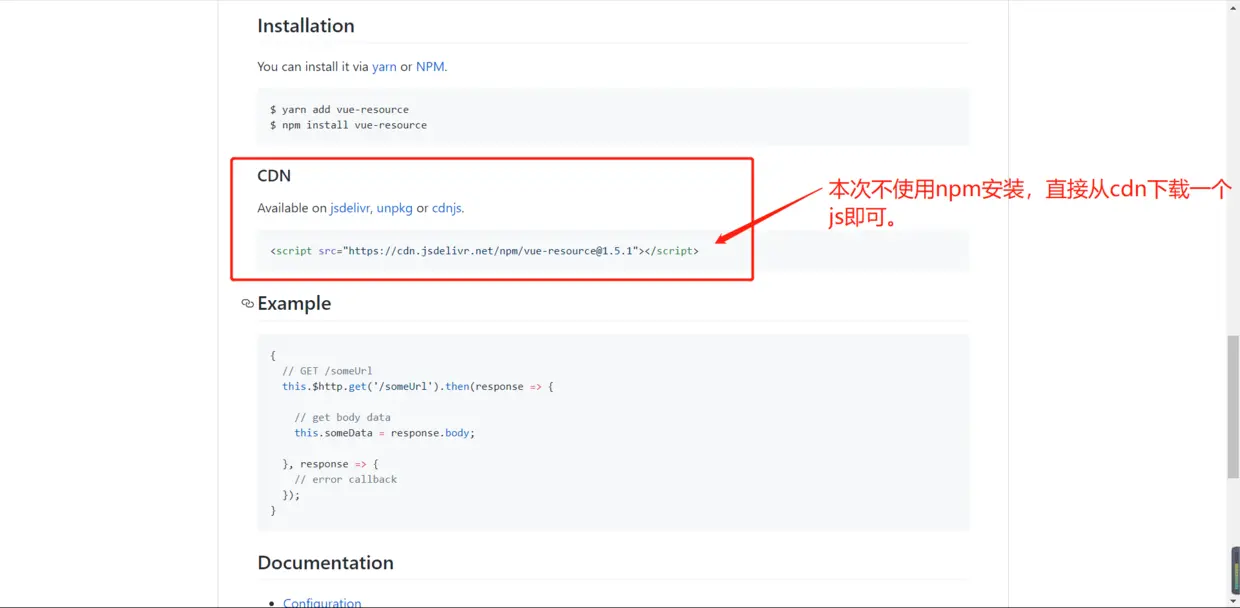Click the '// get body data' comment

click(x=342, y=417)
